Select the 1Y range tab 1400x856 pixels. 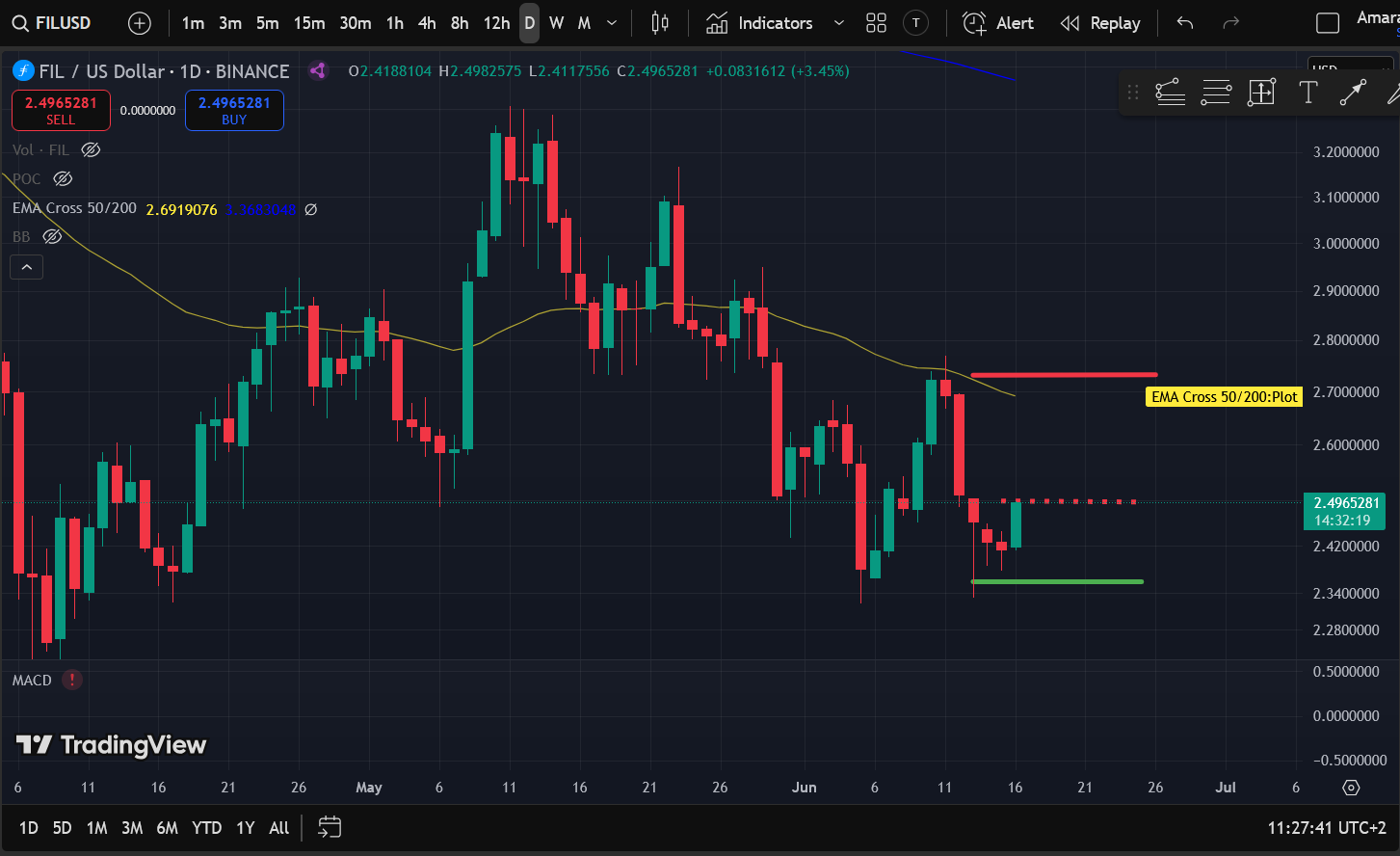coord(245,828)
